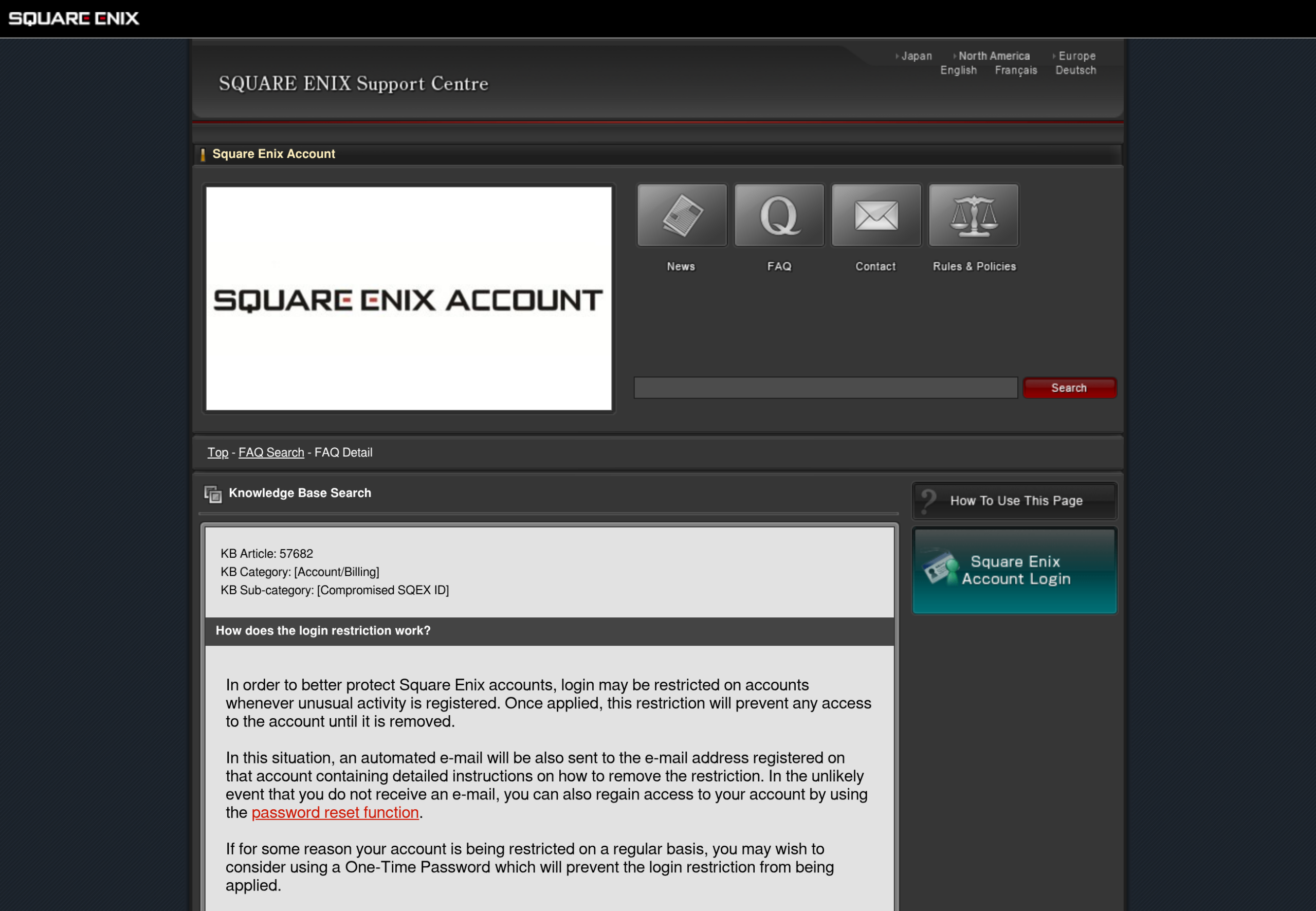Screen dimensions: 1316x911
Task: Click the Square Enix Account banner image
Action: click(x=409, y=299)
